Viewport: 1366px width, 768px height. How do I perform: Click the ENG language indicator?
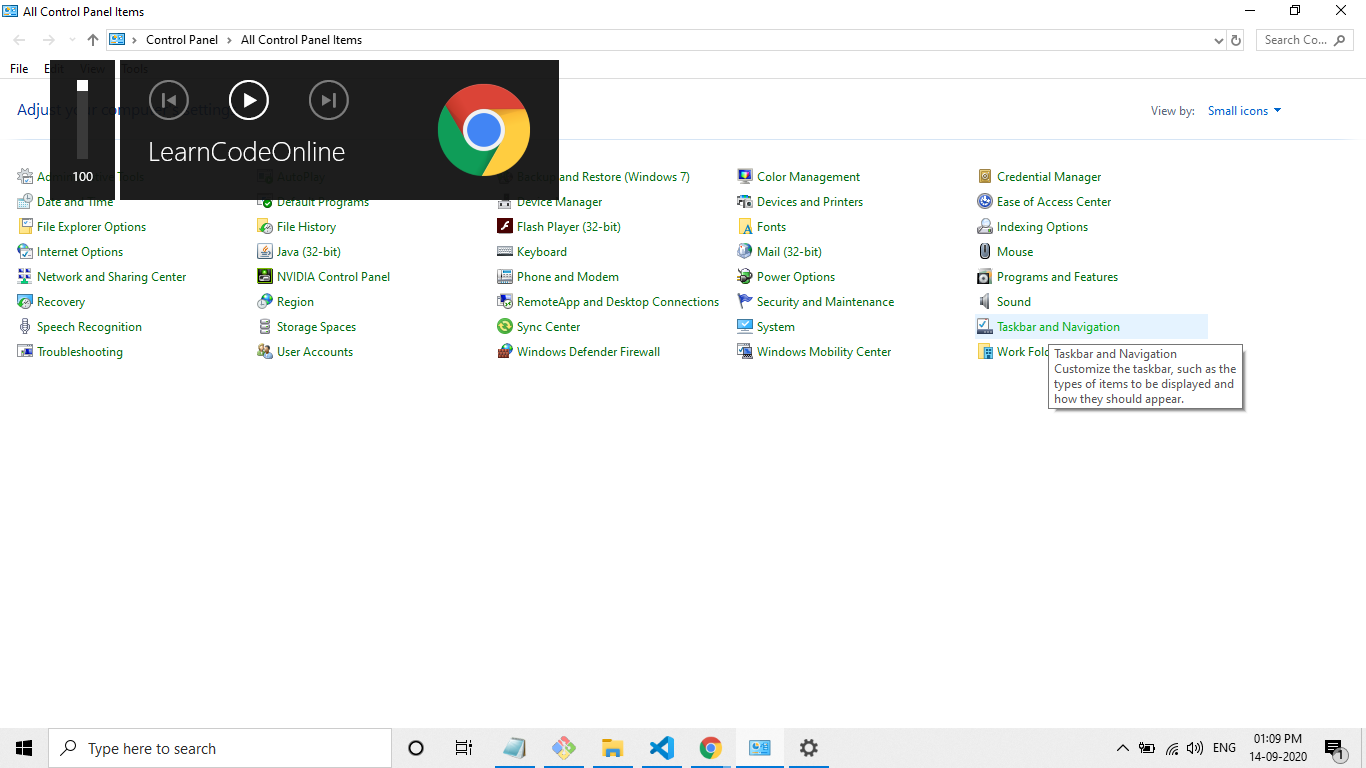(x=1224, y=748)
